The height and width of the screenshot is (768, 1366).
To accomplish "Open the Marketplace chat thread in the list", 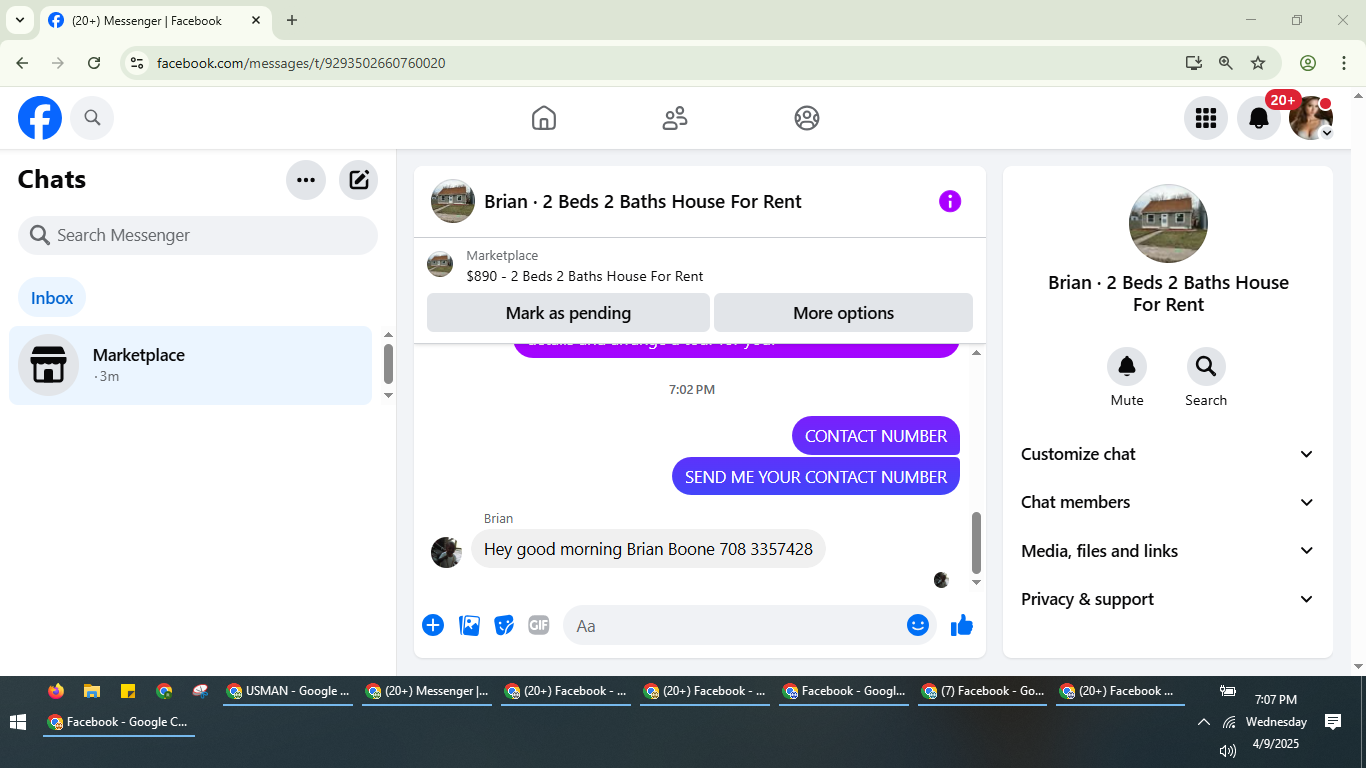I will tap(190, 365).
